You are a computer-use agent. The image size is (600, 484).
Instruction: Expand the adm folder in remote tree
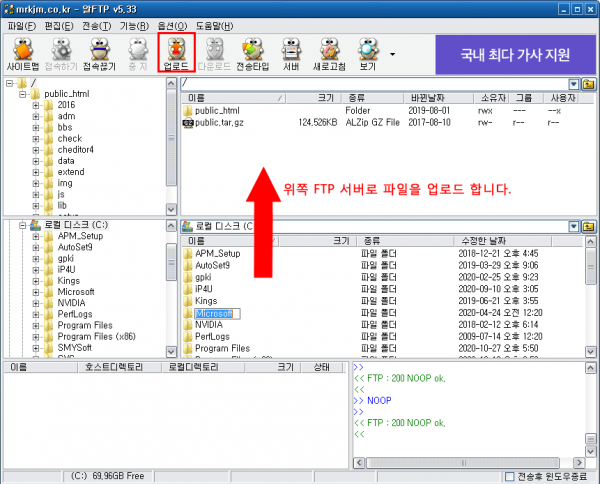[x=36, y=116]
